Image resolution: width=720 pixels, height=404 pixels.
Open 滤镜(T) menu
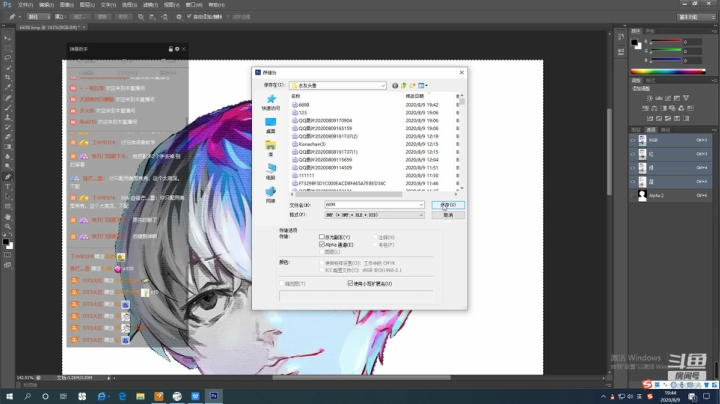tap(150, 5)
